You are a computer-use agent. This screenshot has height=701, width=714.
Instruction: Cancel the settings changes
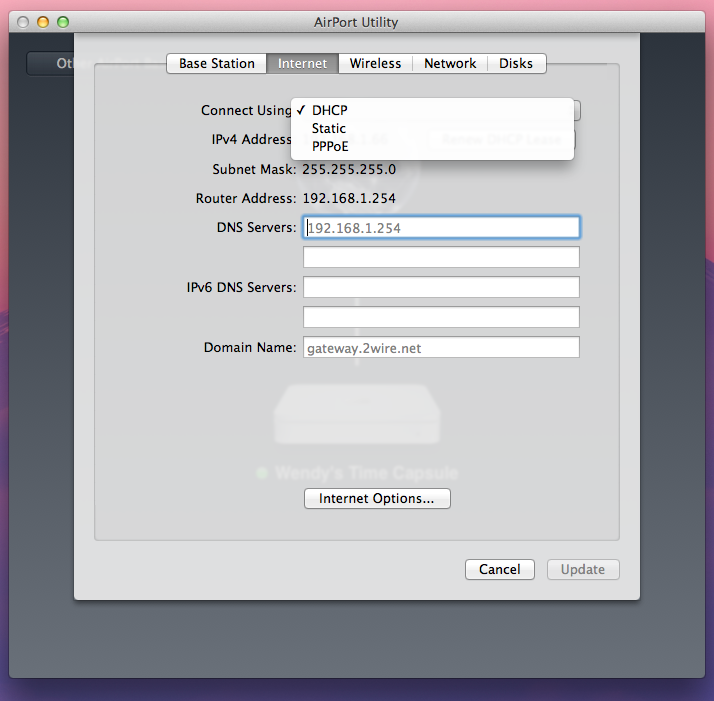(x=500, y=569)
